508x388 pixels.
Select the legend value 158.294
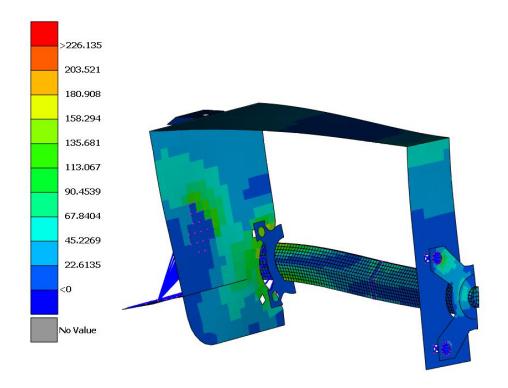82,118
